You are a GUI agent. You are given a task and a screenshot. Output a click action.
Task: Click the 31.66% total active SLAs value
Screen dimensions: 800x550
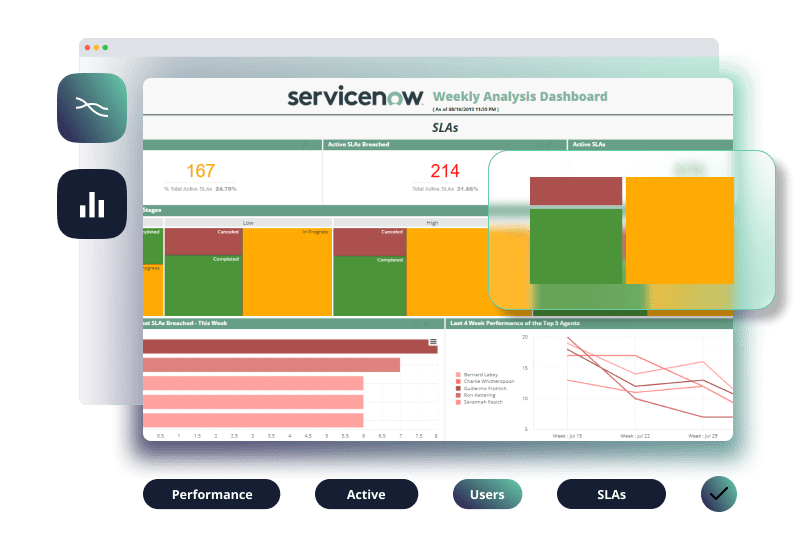click(467, 189)
